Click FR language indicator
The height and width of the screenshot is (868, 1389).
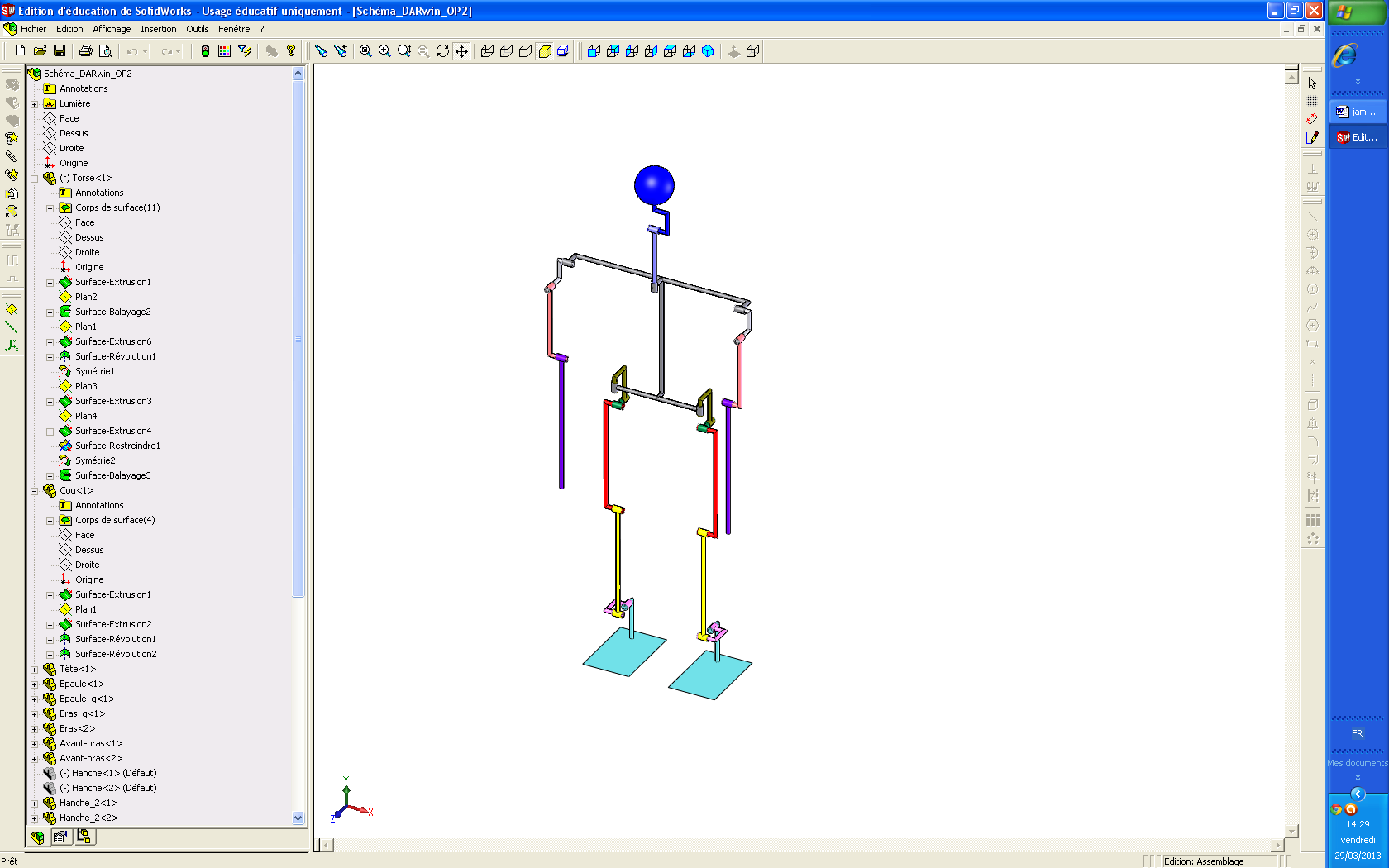coord(1357,733)
